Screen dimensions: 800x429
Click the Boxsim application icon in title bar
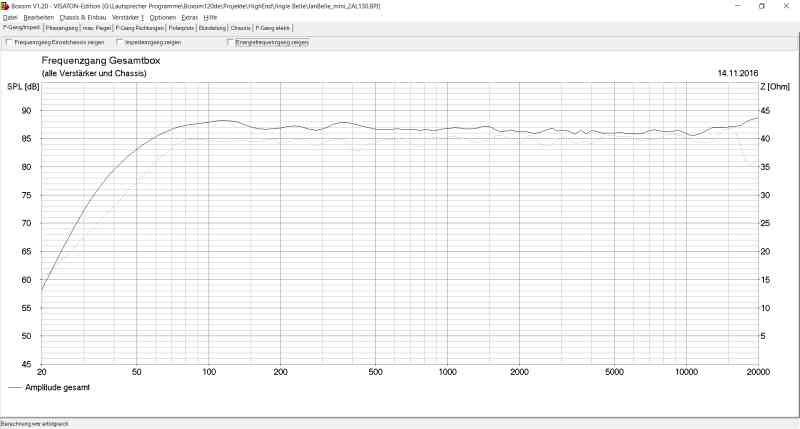point(5,6)
